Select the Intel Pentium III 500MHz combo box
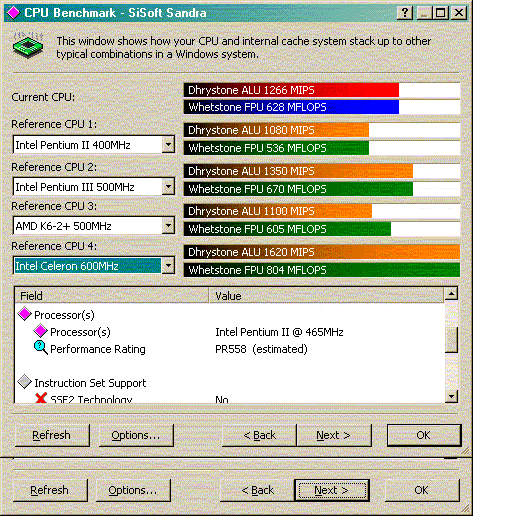512x516 pixels. (94, 187)
